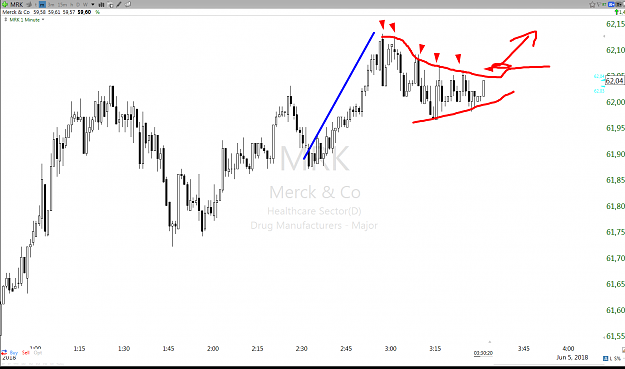
Task: Open the bar chart style icon
Action: click(101, 4)
